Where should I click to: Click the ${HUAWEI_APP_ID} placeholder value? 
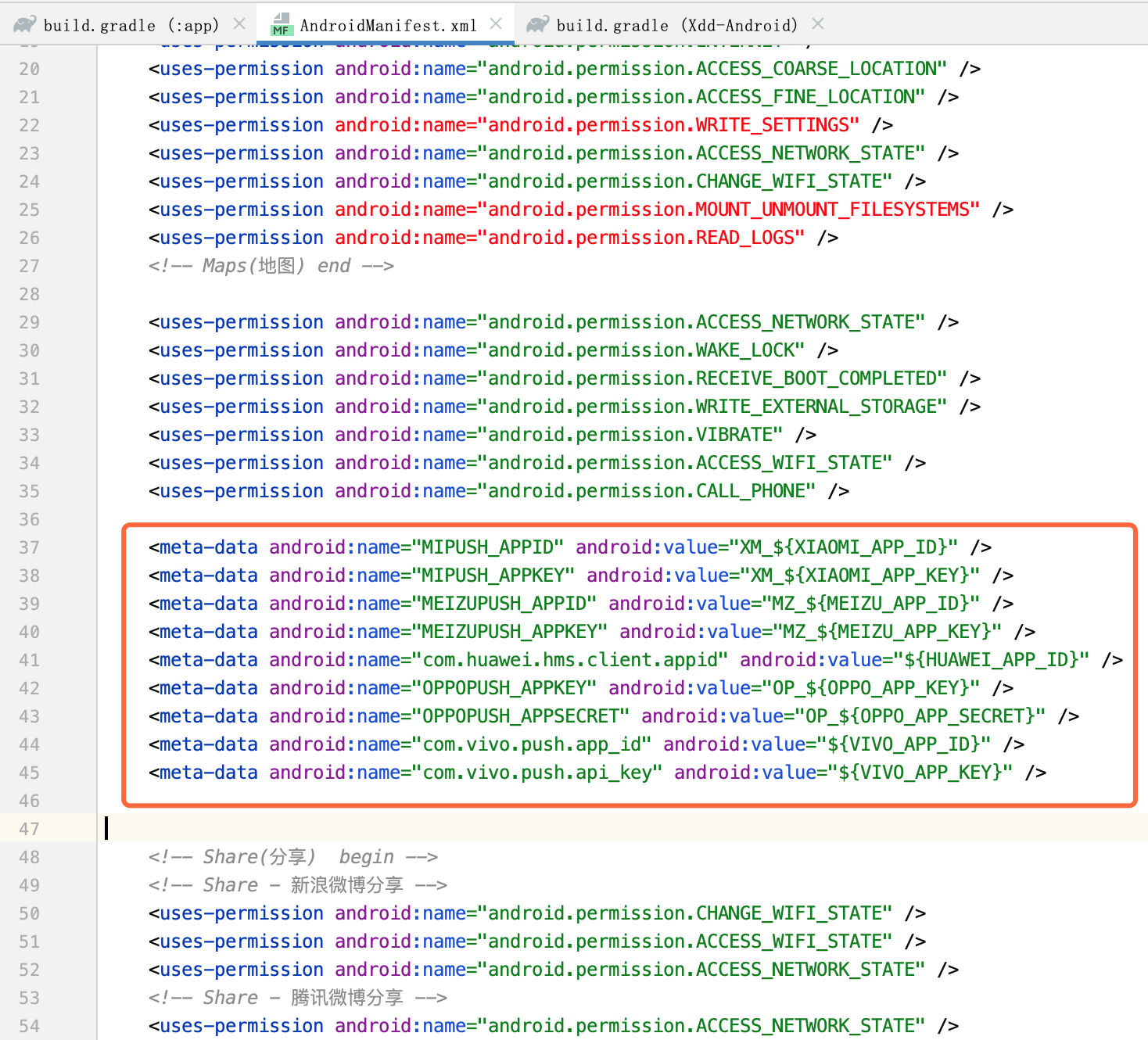pos(996,660)
